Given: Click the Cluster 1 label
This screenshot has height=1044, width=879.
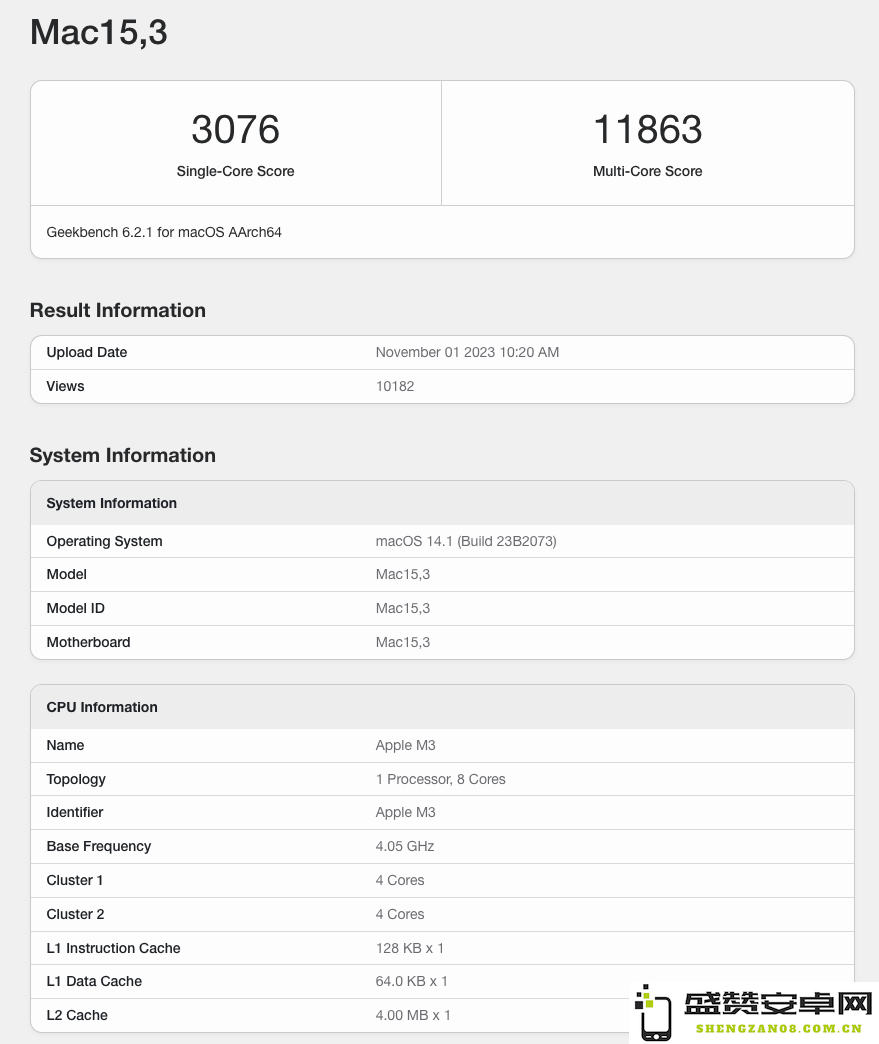Looking at the screenshot, I should (x=75, y=880).
